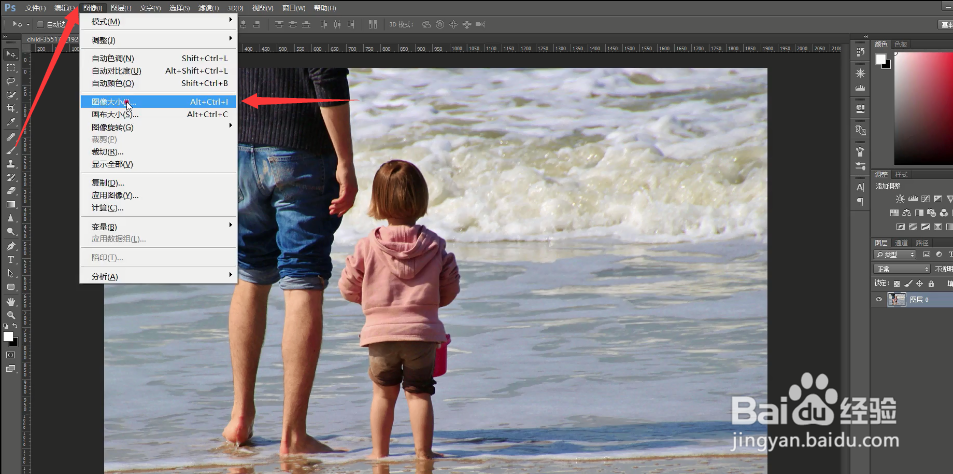953x474 pixels.
Task: Click foreground color swatch in Color panel
Action: (880, 58)
